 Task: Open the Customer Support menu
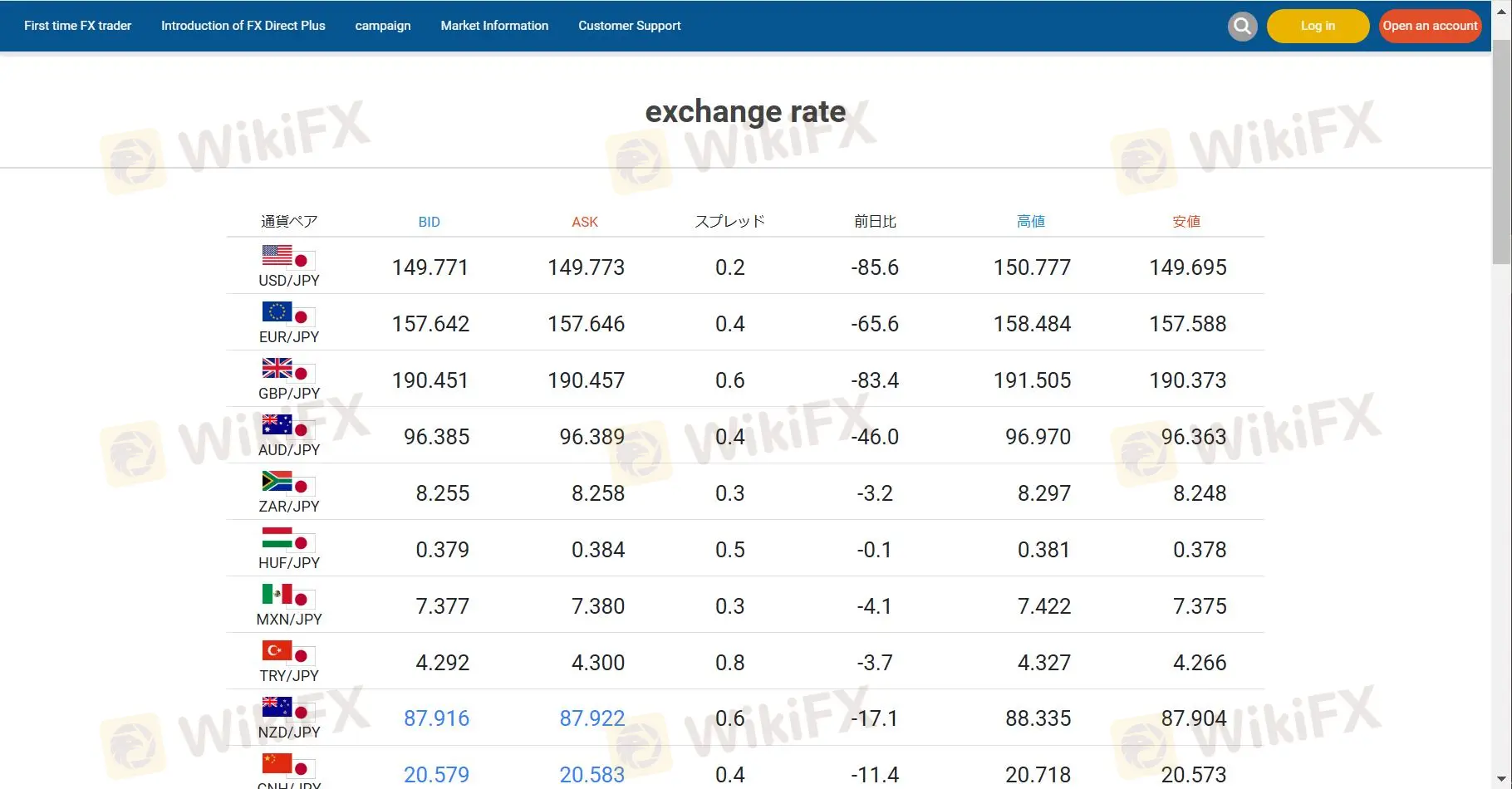630,26
